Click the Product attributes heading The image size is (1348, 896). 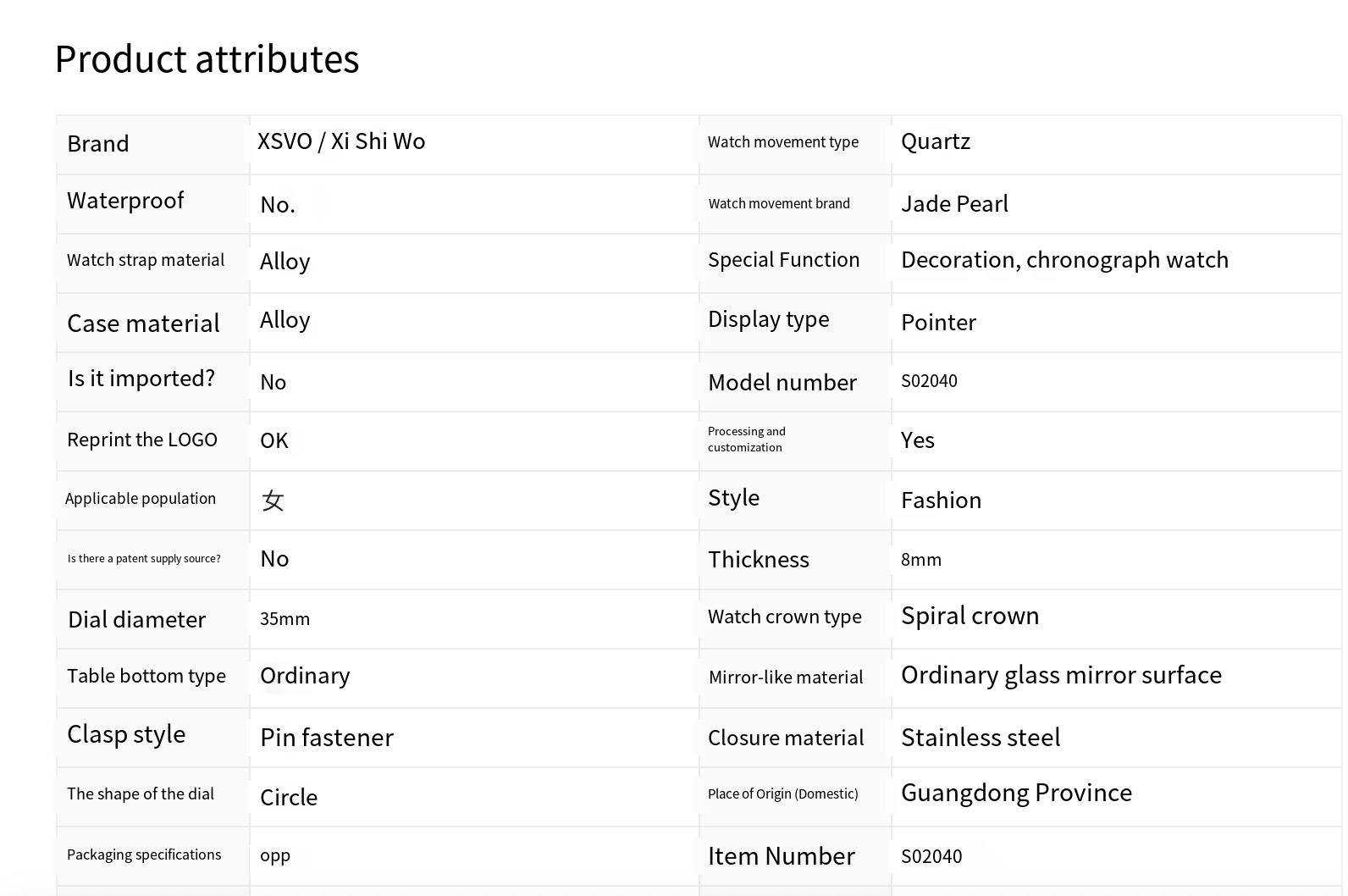[x=207, y=59]
